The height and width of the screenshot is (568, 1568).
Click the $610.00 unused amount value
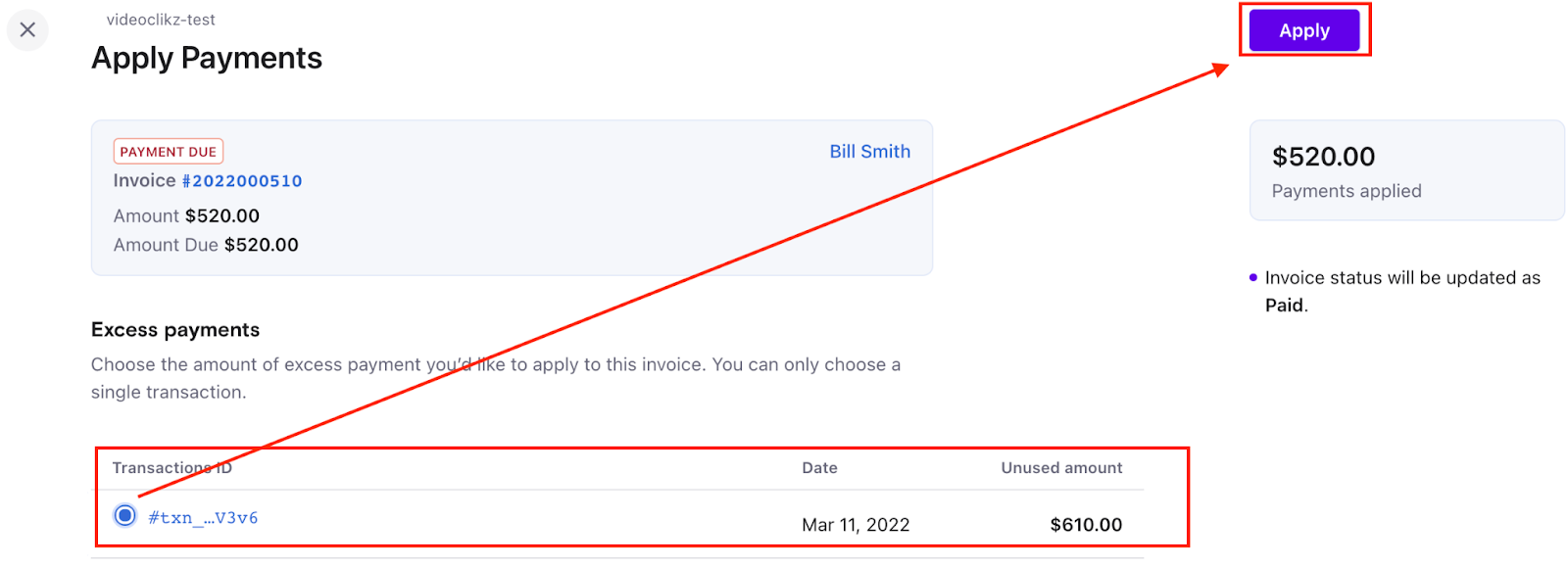click(1086, 525)
